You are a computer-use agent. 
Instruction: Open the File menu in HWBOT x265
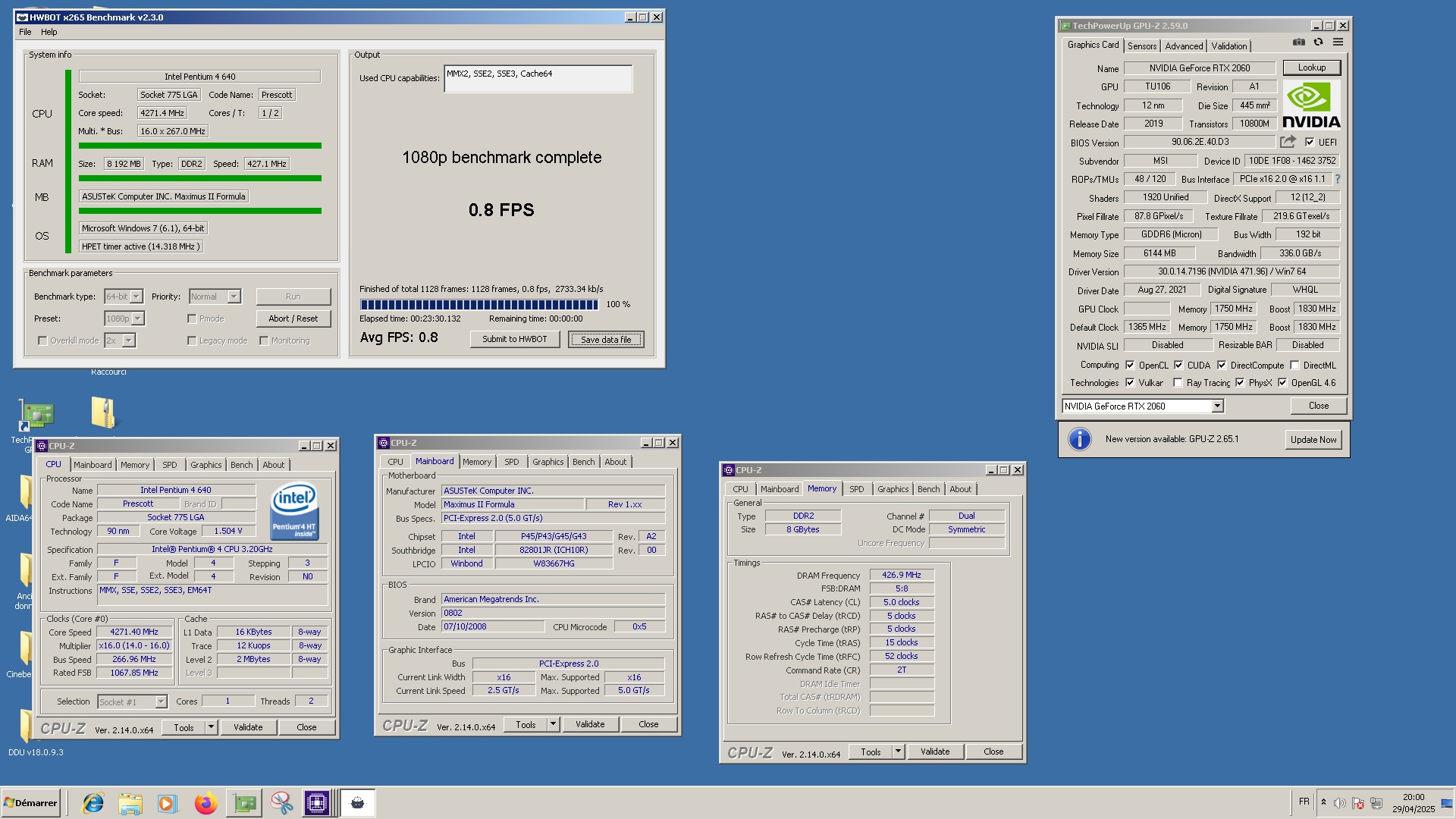click(25, 32)
